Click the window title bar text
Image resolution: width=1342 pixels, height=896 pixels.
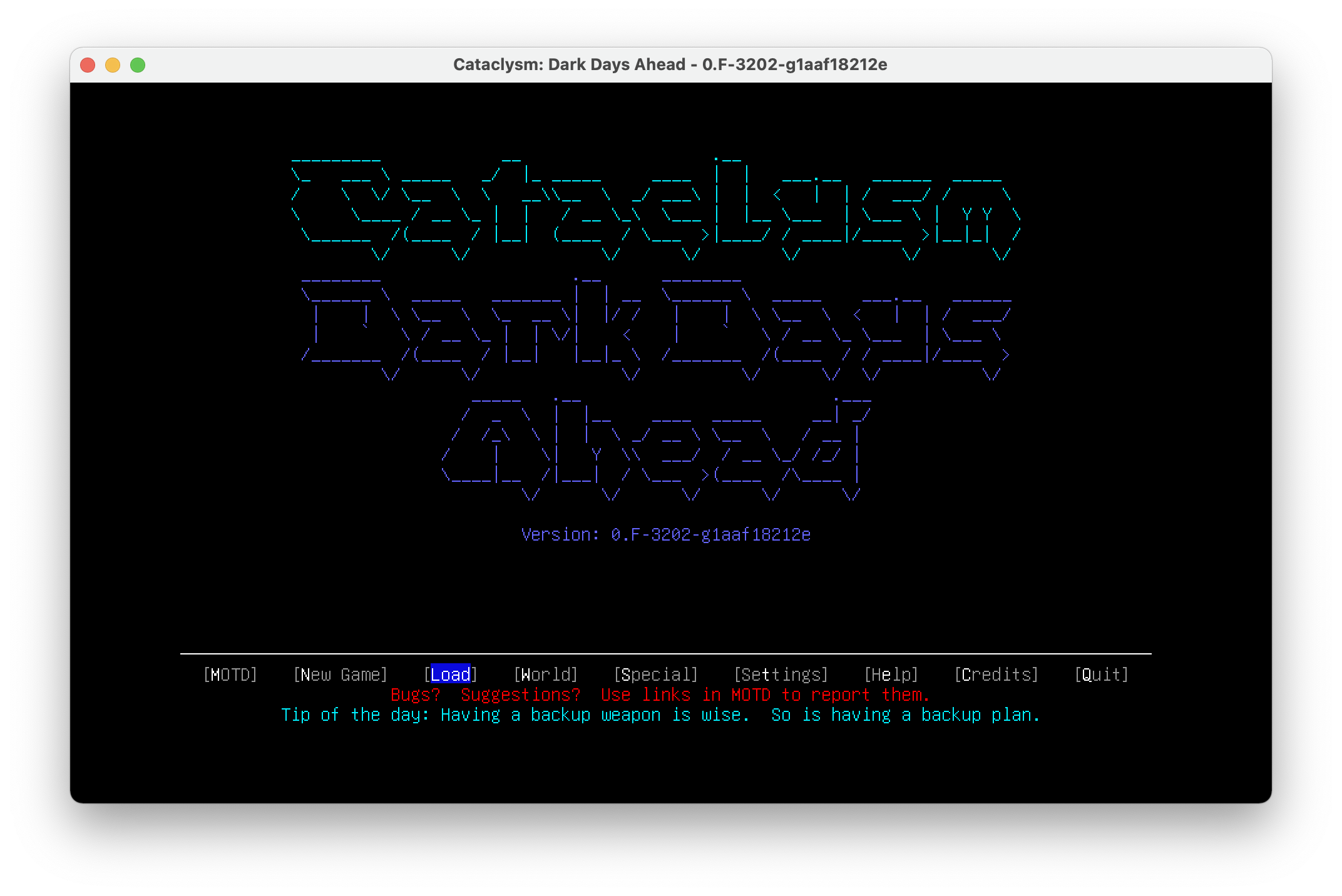pos(670,65)
